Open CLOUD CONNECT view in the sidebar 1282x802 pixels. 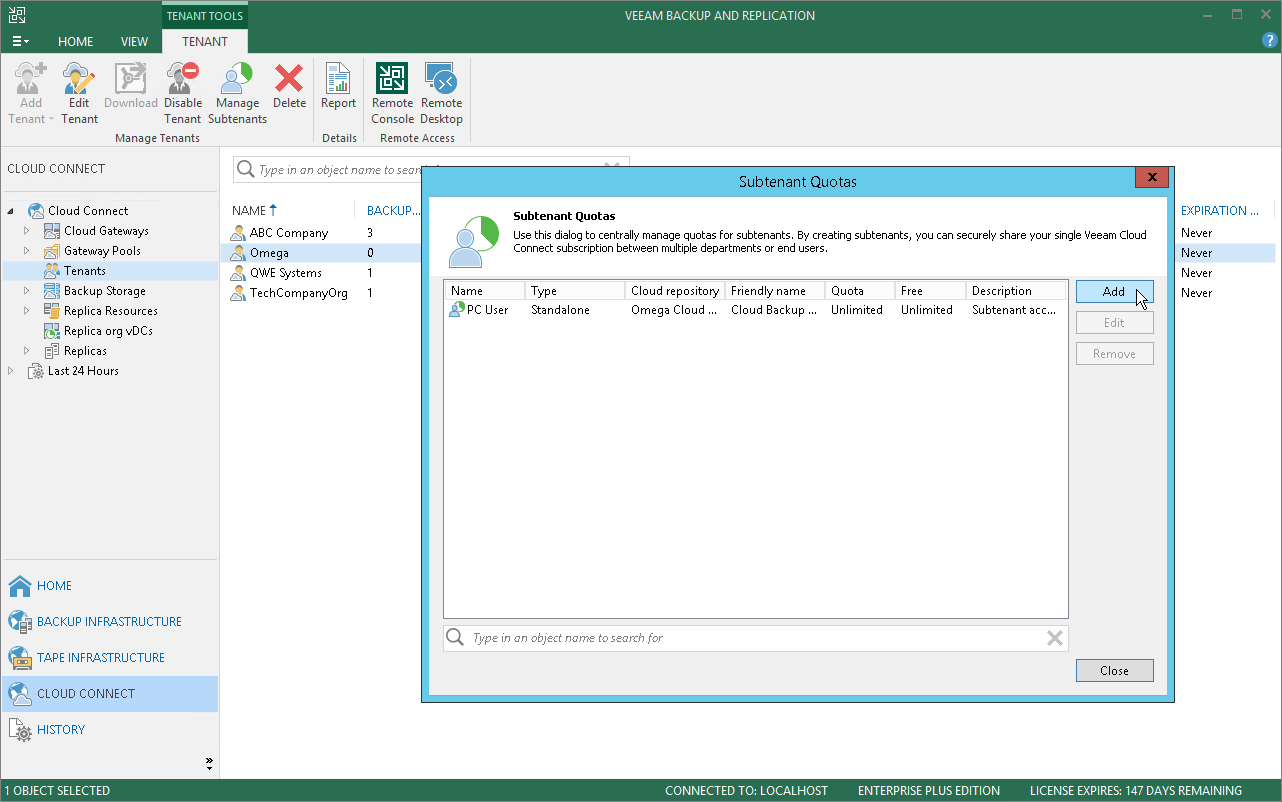click(109, 694)
